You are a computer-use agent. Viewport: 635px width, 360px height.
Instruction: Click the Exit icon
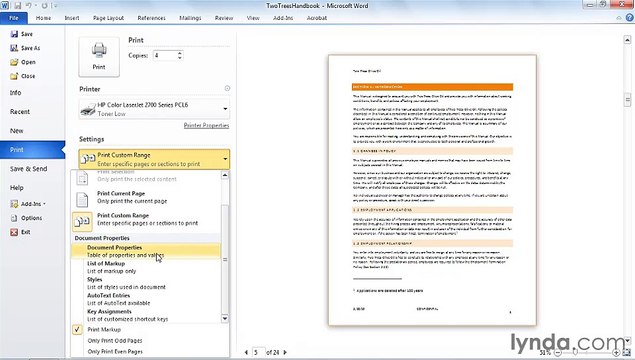[14, 232]
